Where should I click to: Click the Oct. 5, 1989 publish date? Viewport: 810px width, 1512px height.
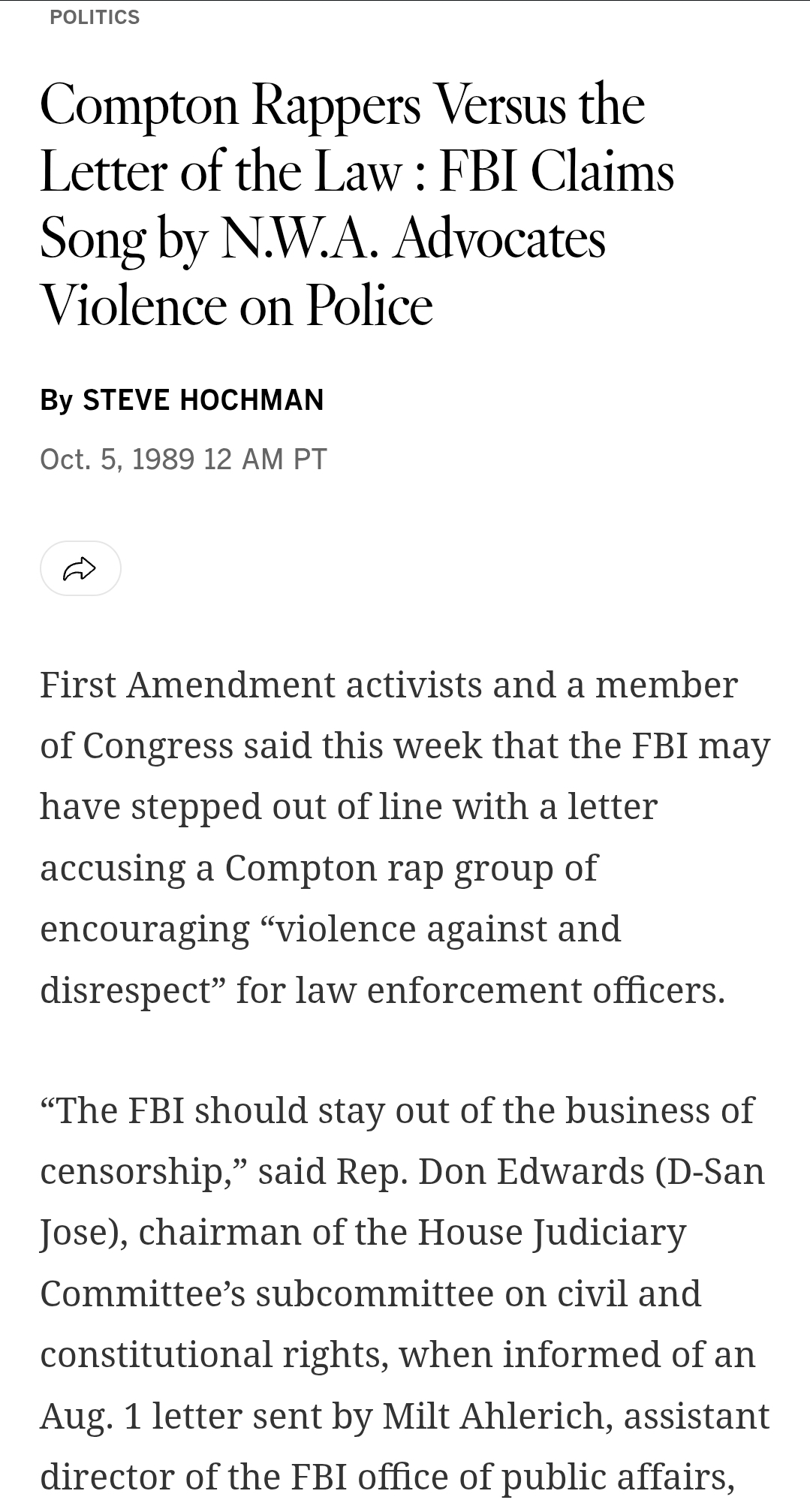(x=118, y=459)
